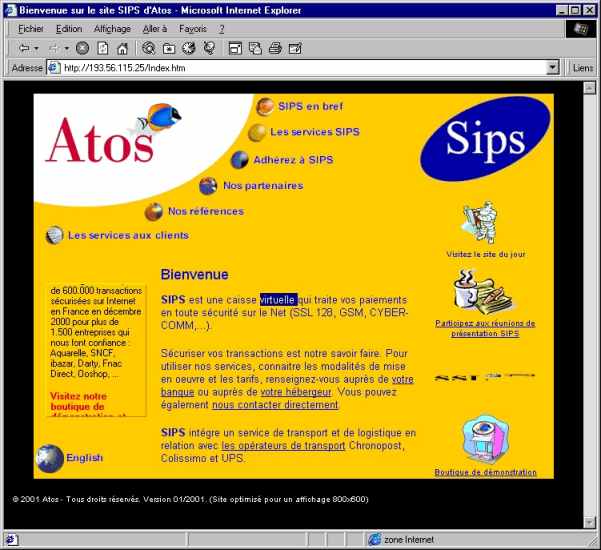
Task: Click the coffee cup and newspaper icon
Action: coord(483,292)
